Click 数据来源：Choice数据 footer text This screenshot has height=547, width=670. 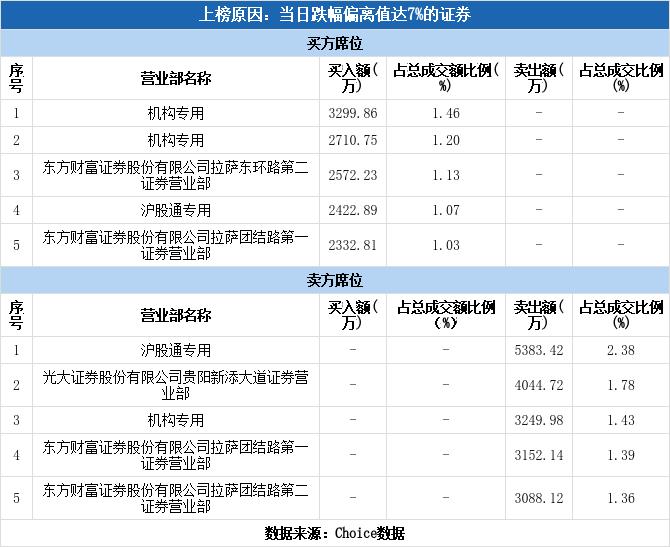(x=335, y=533)
